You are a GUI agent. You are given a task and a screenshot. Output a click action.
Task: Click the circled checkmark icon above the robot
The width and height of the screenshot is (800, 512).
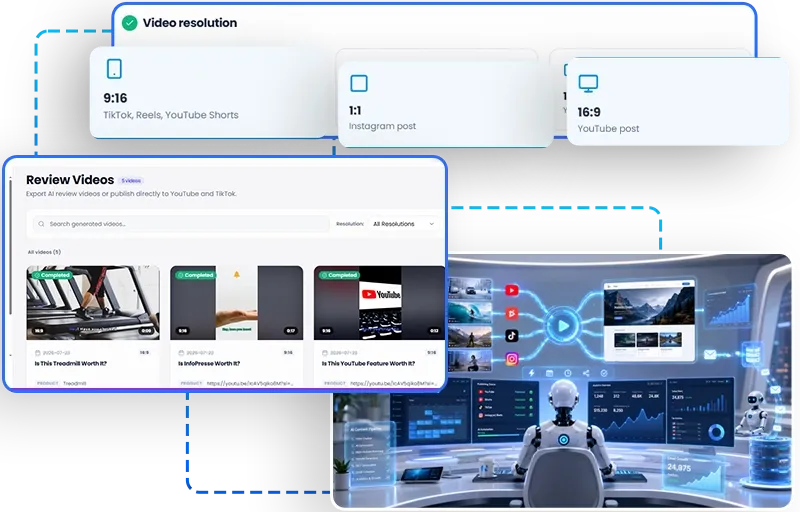(x=604, y=373)
